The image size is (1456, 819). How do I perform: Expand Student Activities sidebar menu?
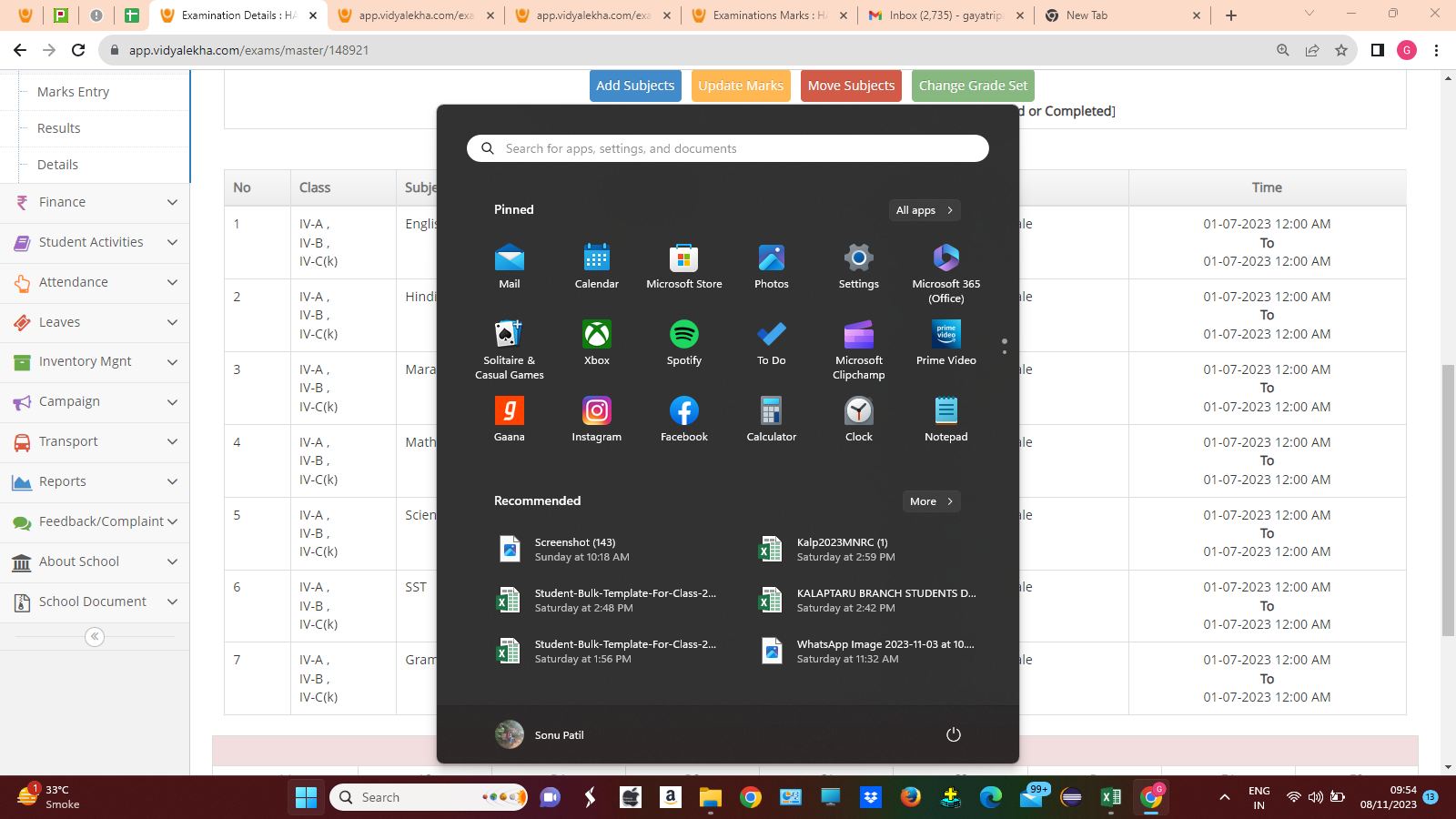pyautogui.click(x=95, y=242)
